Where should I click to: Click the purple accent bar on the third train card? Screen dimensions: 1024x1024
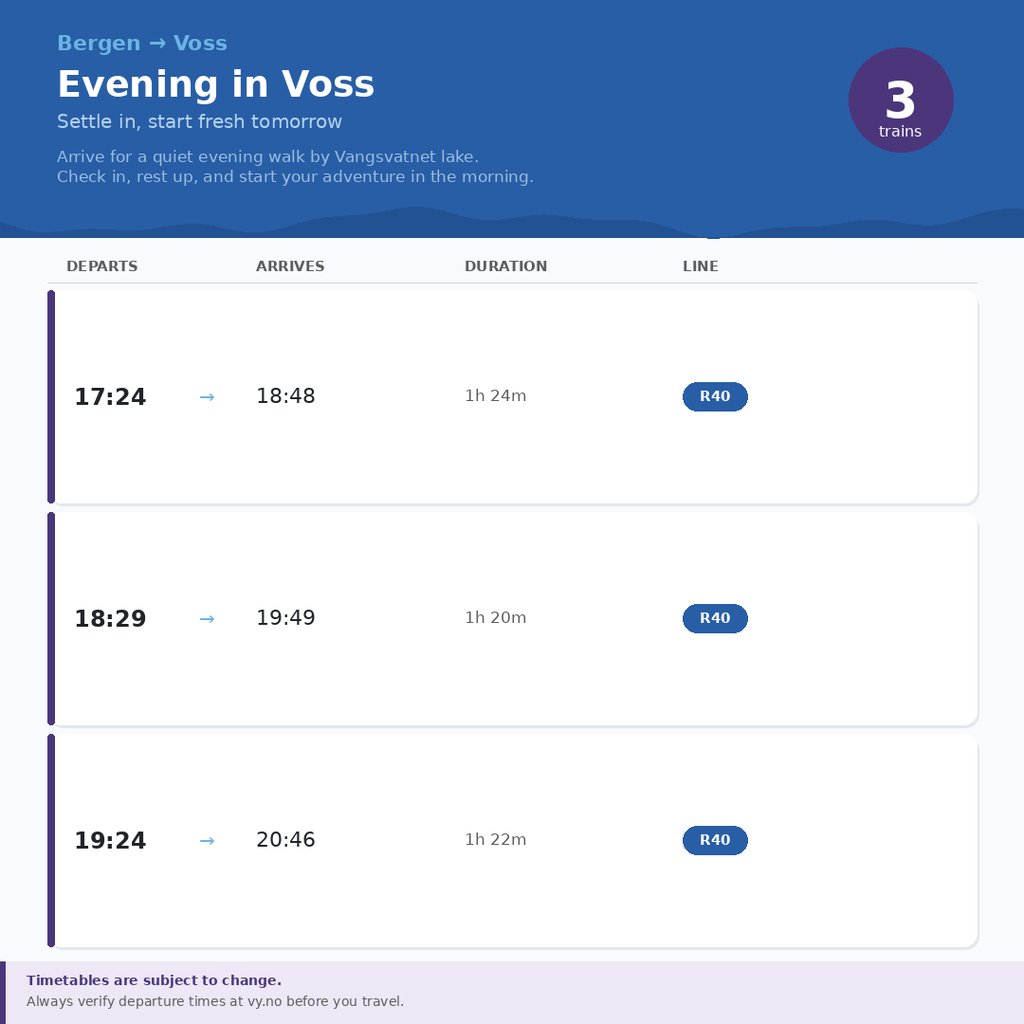49,840
